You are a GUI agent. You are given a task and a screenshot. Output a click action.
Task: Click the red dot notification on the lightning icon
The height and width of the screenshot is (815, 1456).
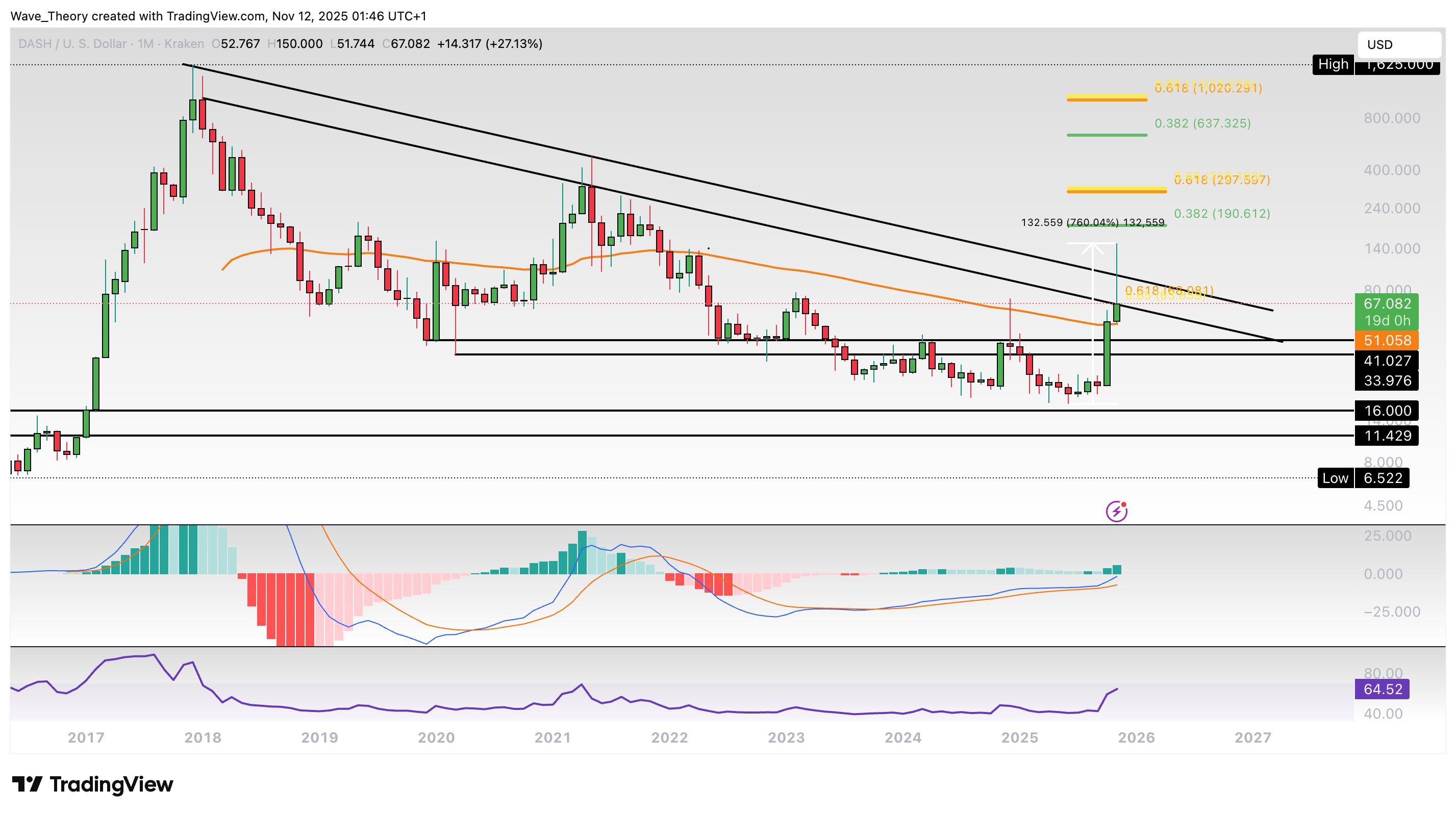(1124, 504)
